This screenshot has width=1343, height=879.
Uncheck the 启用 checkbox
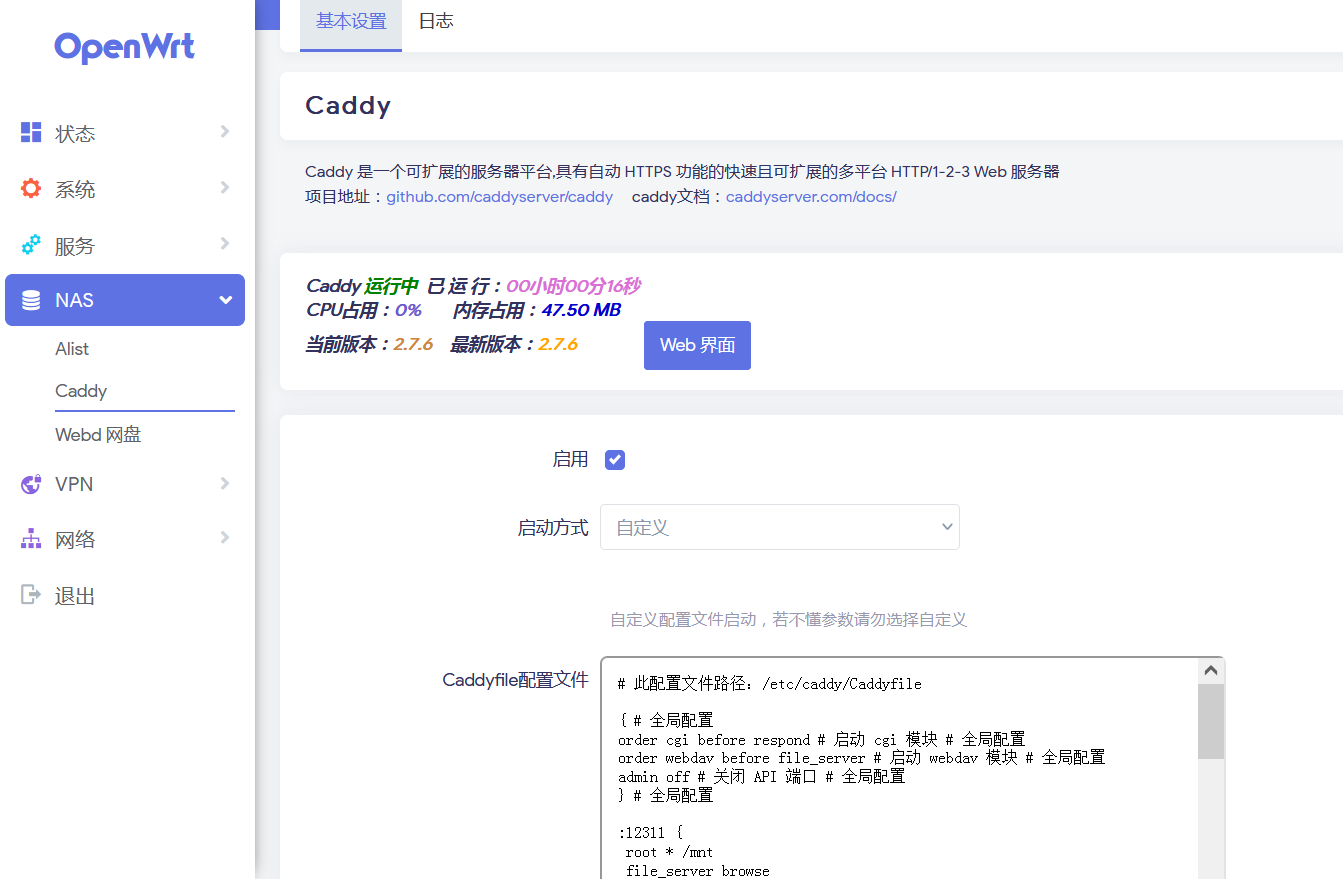click(x=615, y=460)
